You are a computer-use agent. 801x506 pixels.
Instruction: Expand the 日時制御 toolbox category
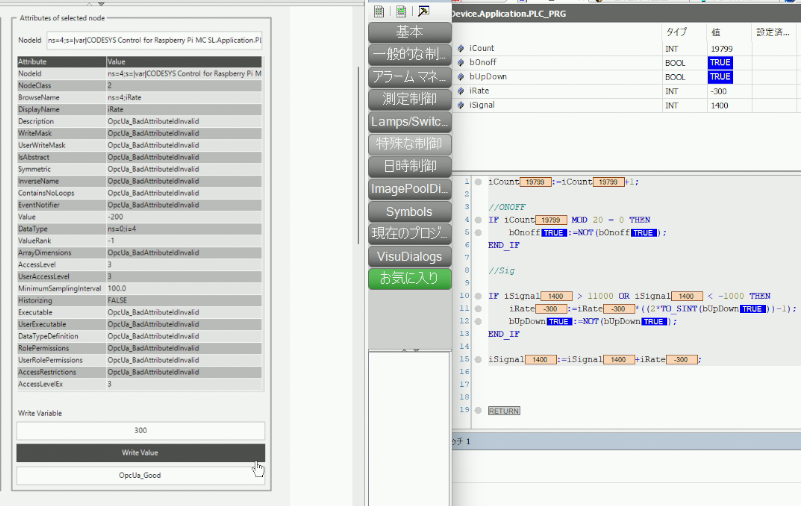[410, 167]
